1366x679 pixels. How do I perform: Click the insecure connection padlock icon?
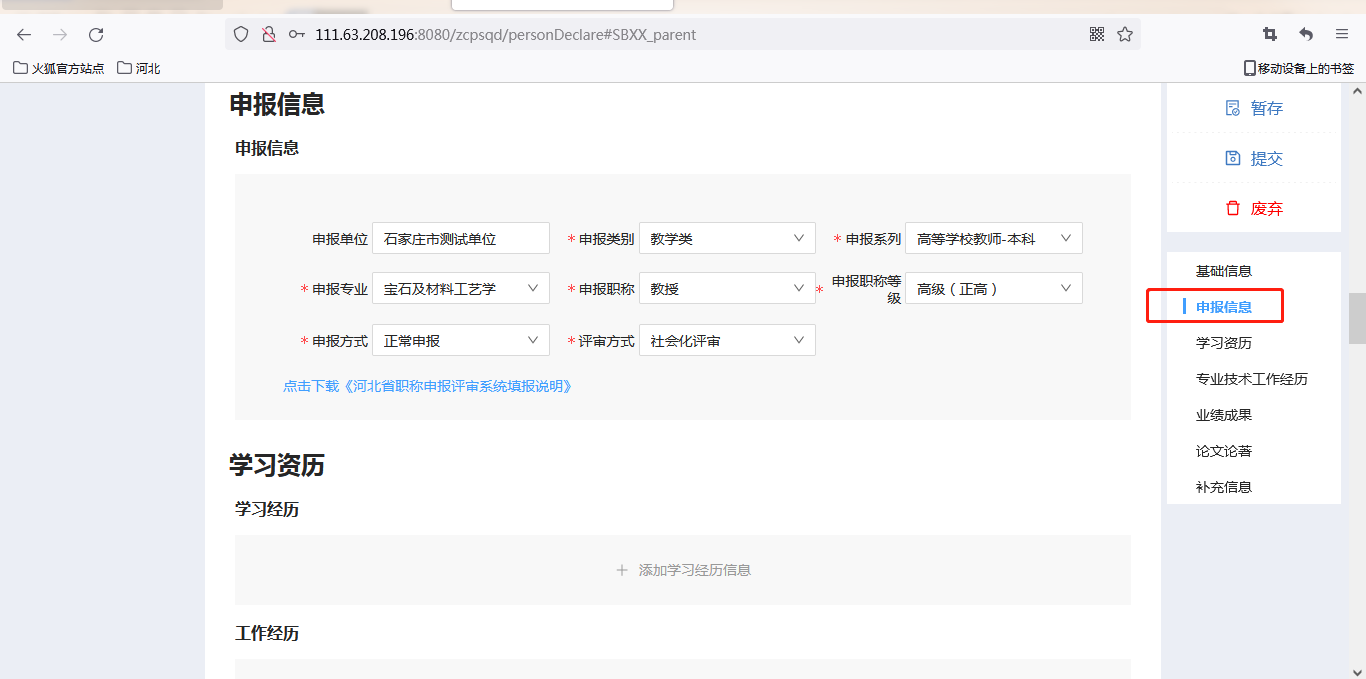pyautogui.click(x=268, y=34)
